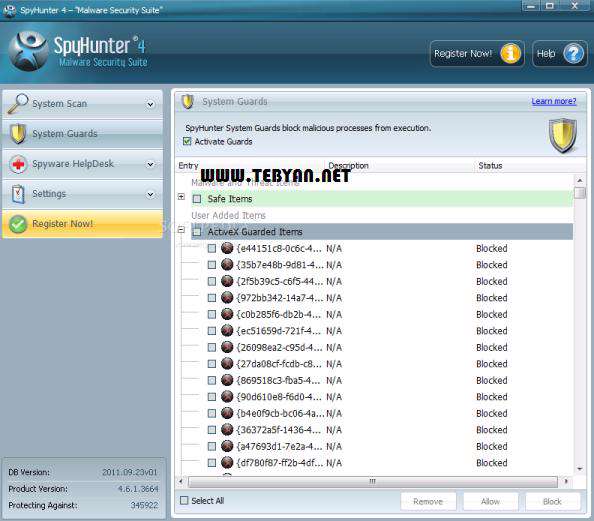This screenshot has height=521, width=594.
Task: Click the blocked icon for {90d610e8-f6d0-4...
Action: pos(227,396)
